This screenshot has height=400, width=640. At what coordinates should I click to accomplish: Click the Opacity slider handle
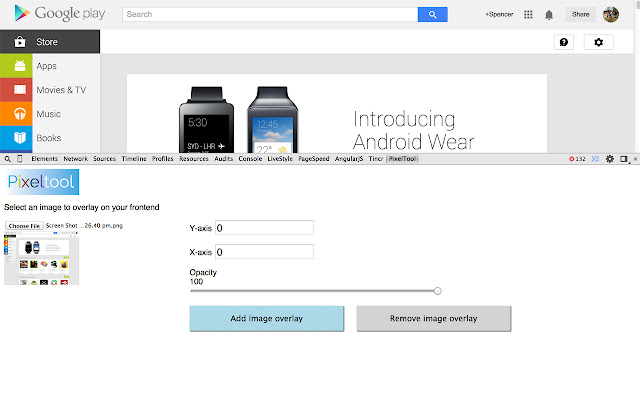pos(438,291)
